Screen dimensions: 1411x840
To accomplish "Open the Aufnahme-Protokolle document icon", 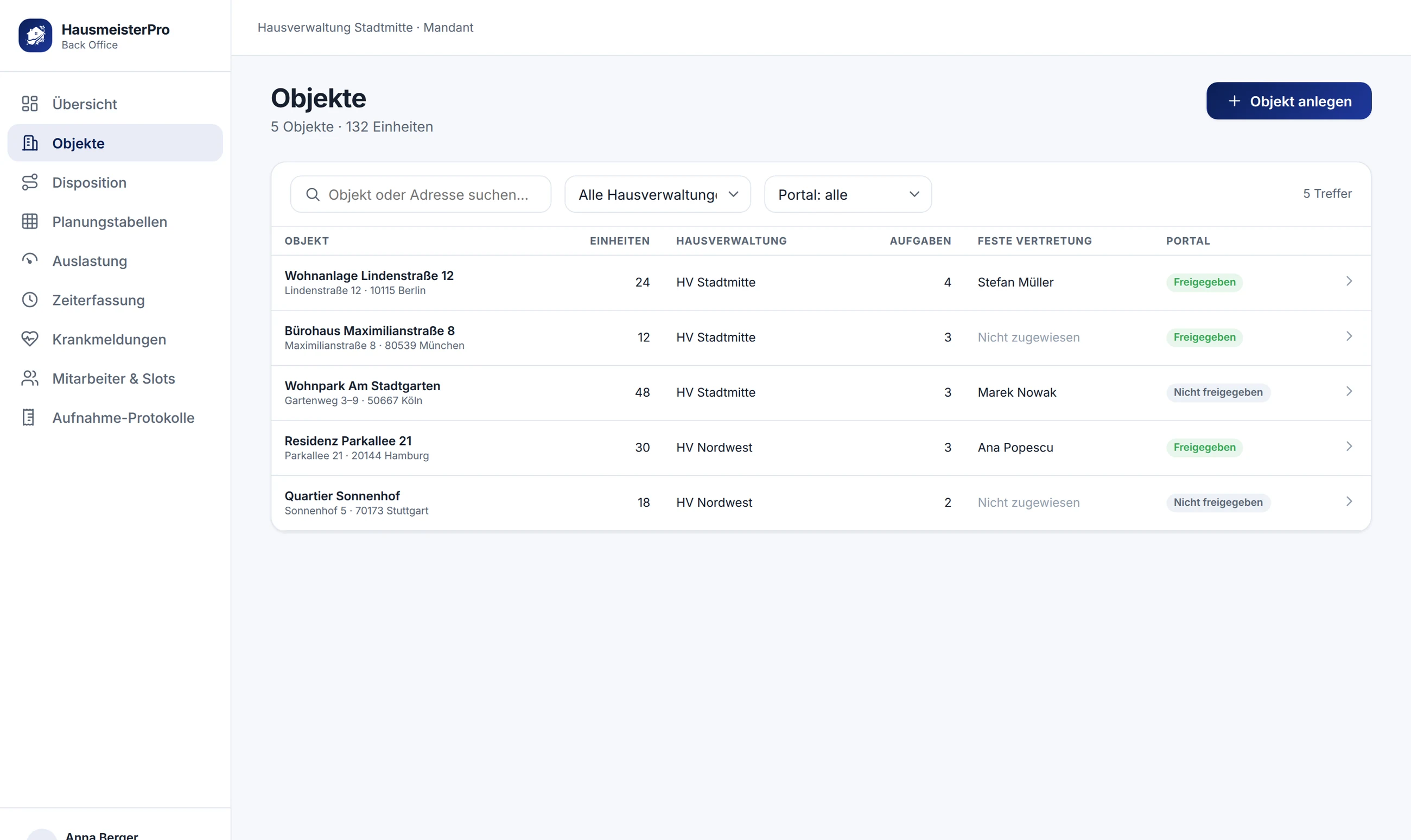I will click(x=29, y=417).
